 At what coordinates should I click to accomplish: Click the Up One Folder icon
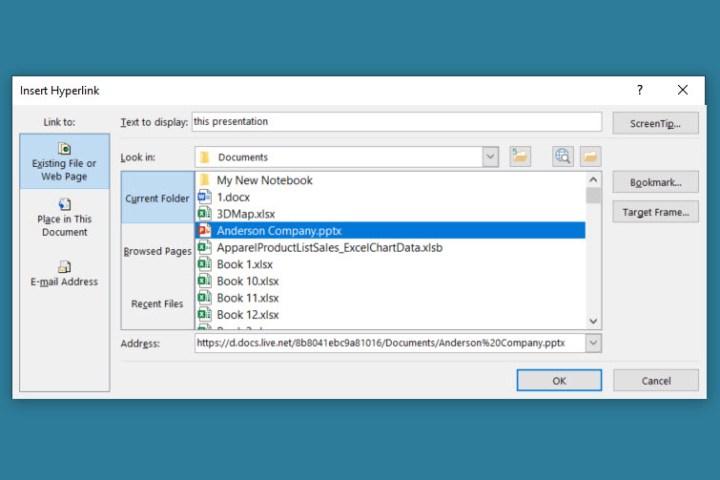click(x=520, y=156)
